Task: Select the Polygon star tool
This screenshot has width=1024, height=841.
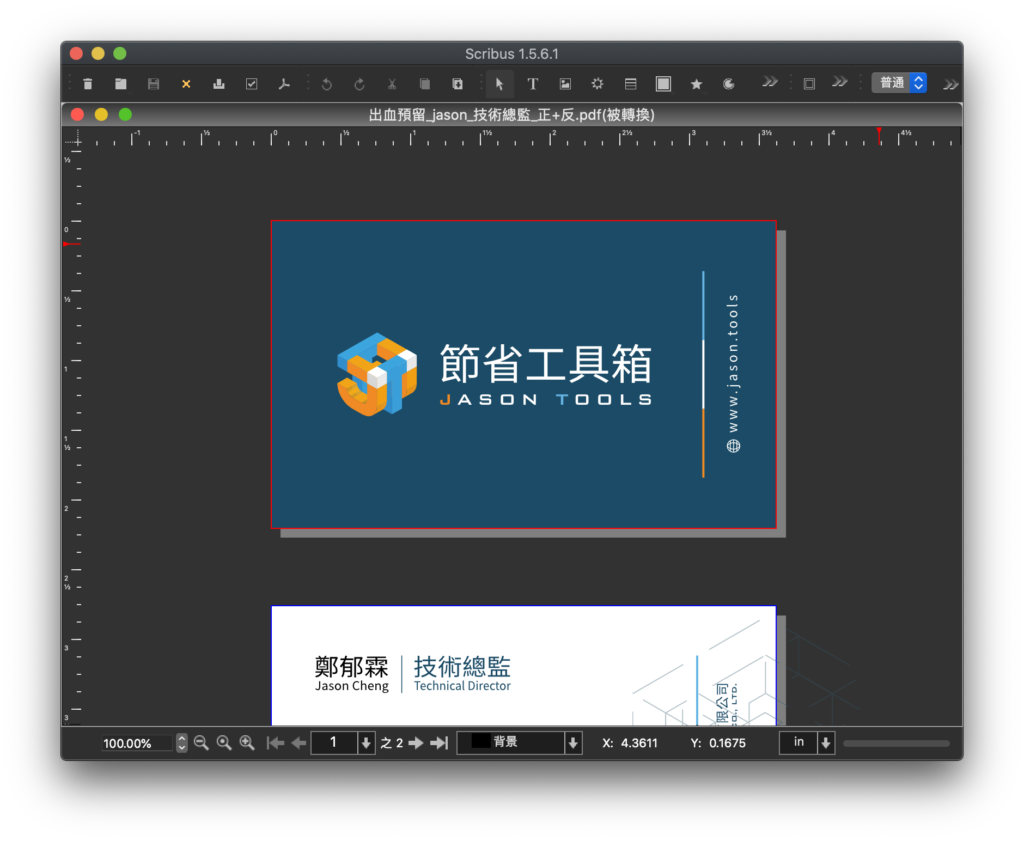Action: click(x=696, y=84)
